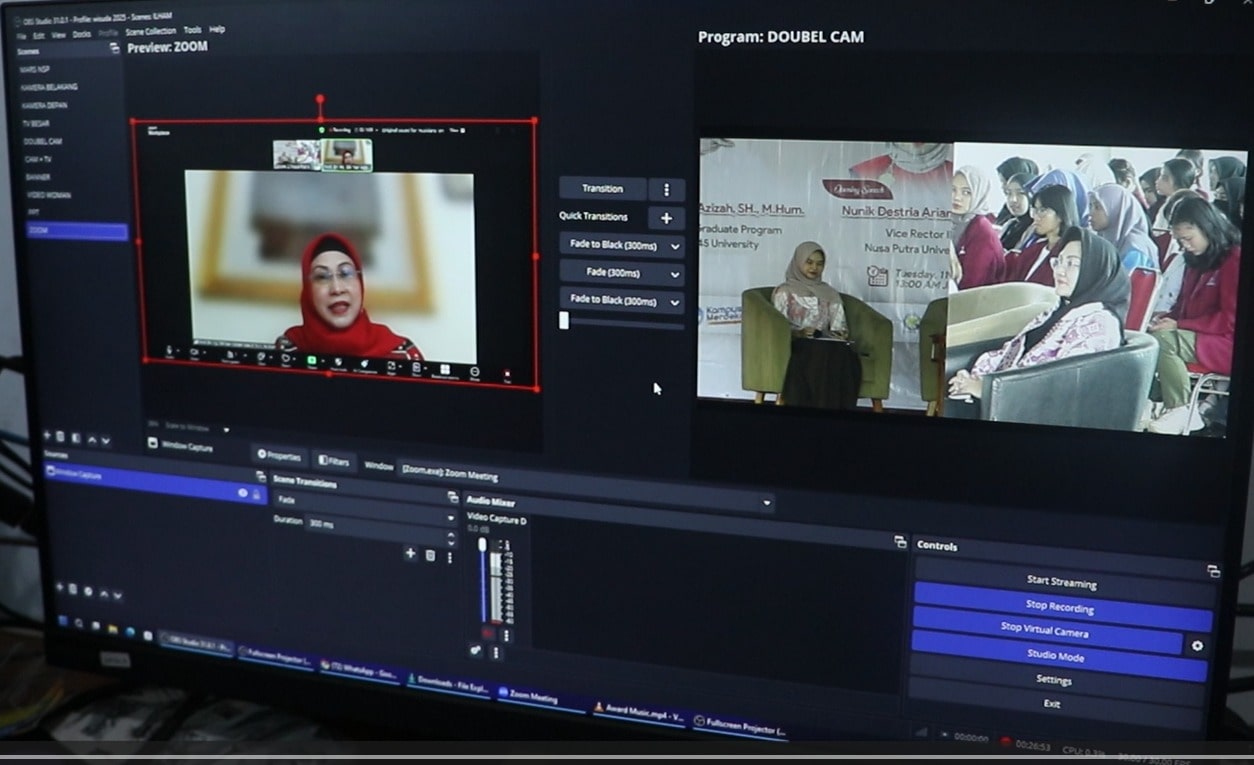Screen dimensions: 1254x765
Task: Toggle visibility eye of Window Capture source
Action: (242, 493)
